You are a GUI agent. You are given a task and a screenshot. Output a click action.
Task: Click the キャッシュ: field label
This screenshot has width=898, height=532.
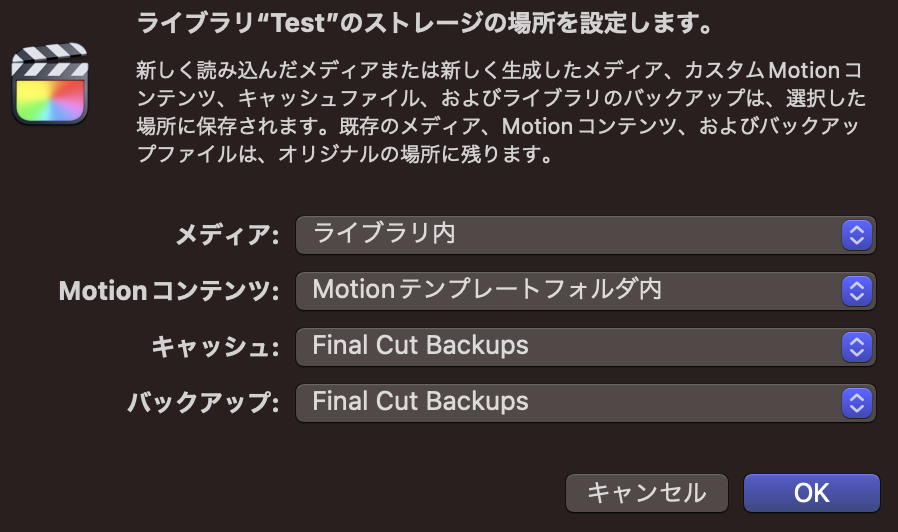click(x=215, y=347)
